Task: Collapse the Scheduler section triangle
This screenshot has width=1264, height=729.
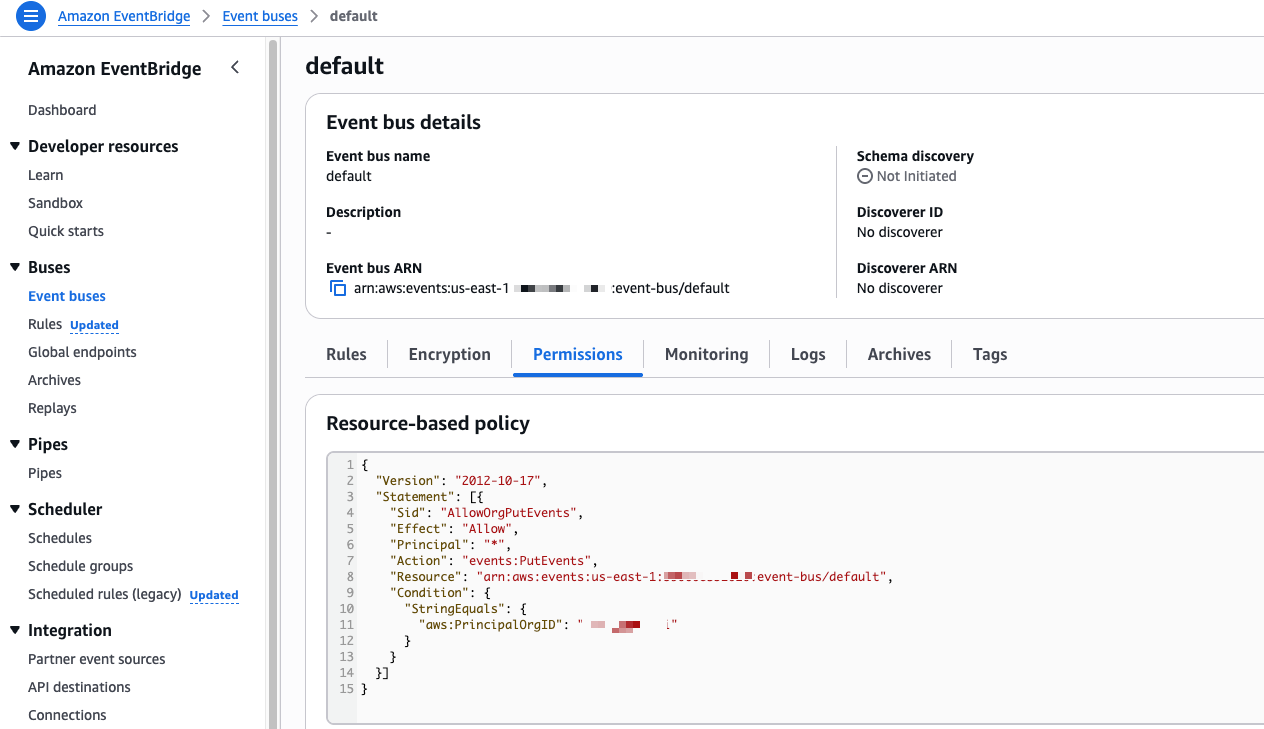Action: point(15,509)
